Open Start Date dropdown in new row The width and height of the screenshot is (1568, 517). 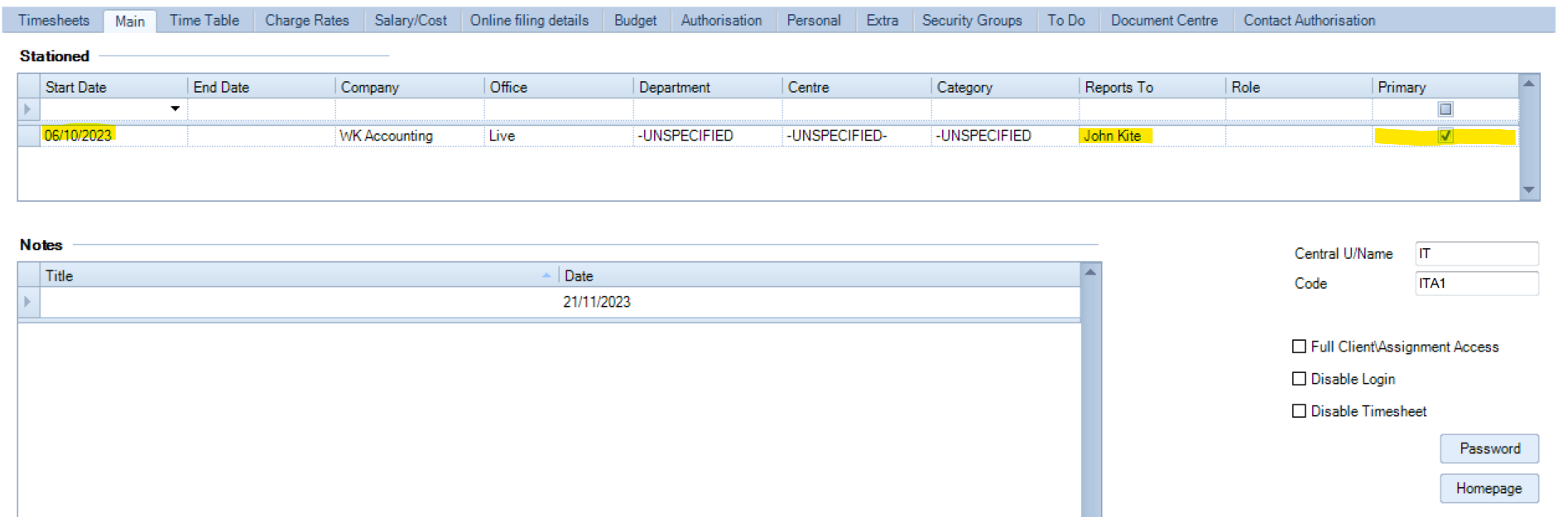[176, 109]
